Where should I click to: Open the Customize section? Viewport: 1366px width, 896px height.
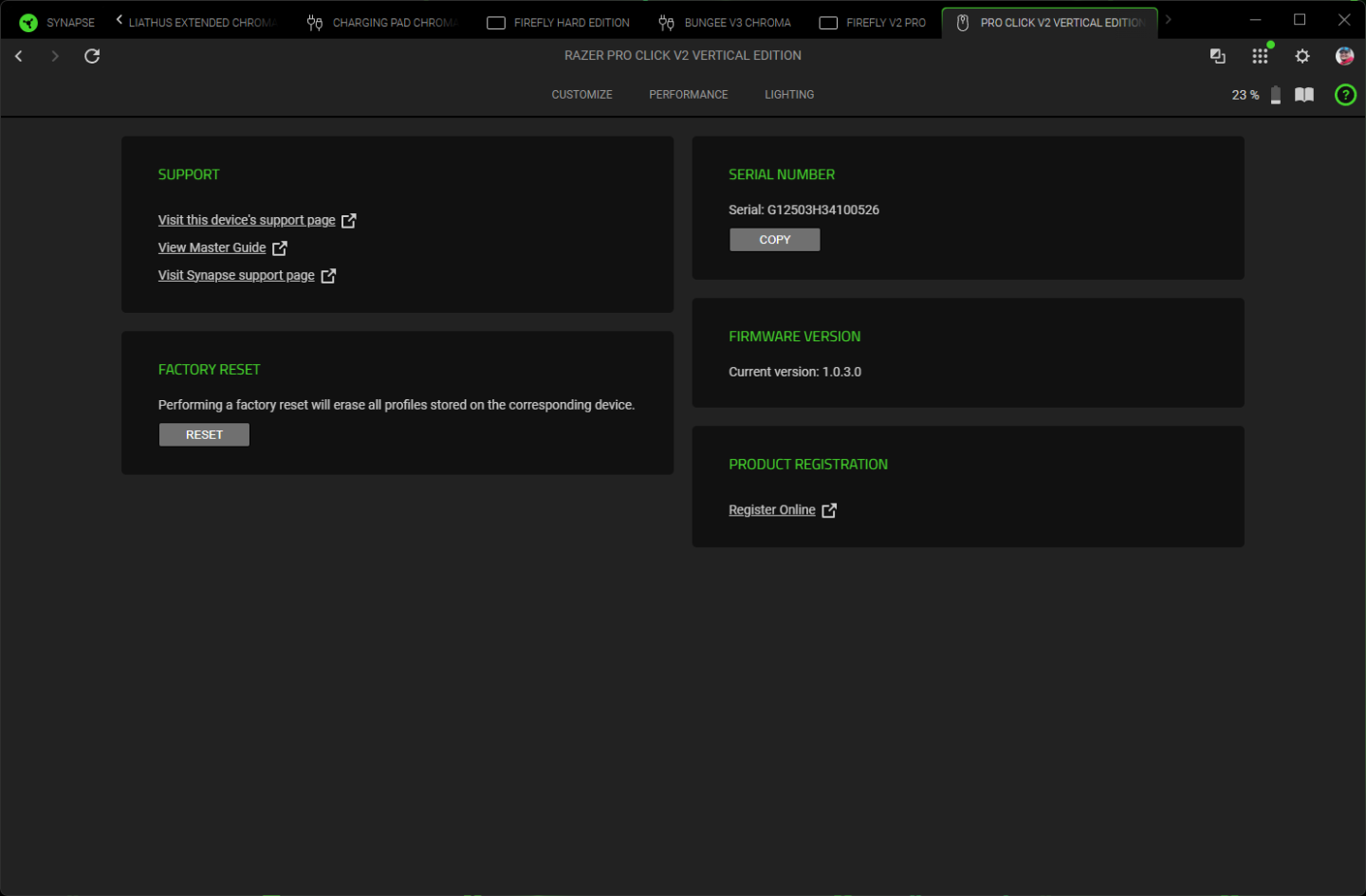(x=582, y=95)
